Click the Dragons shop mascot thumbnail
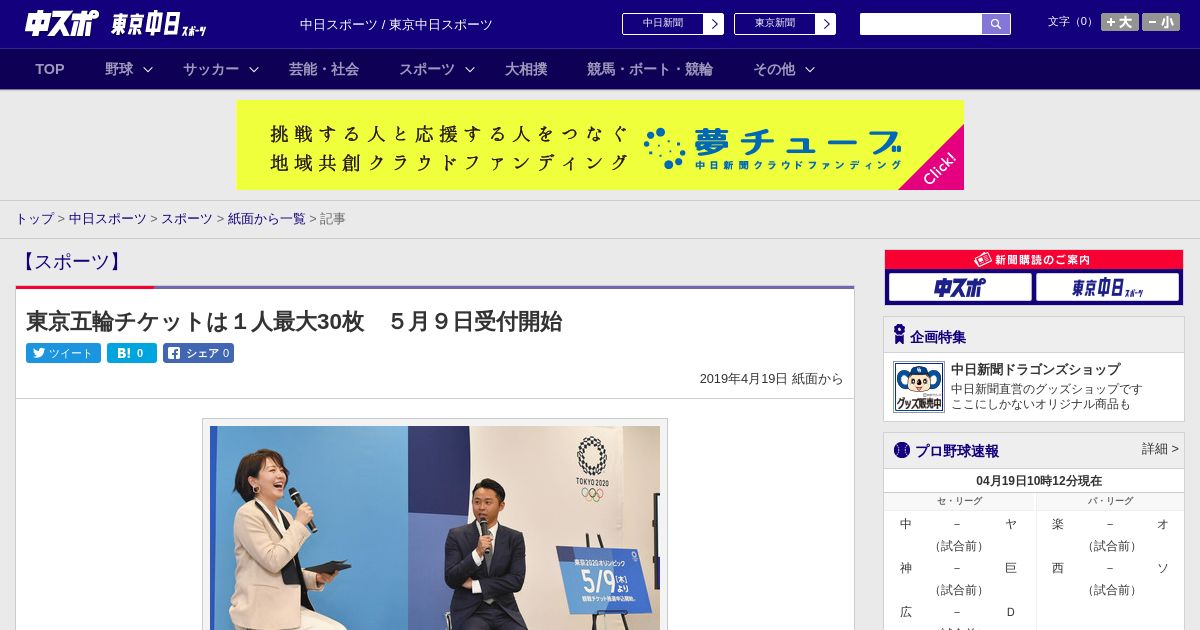The image size is (1200, 630). coord(919,387)
